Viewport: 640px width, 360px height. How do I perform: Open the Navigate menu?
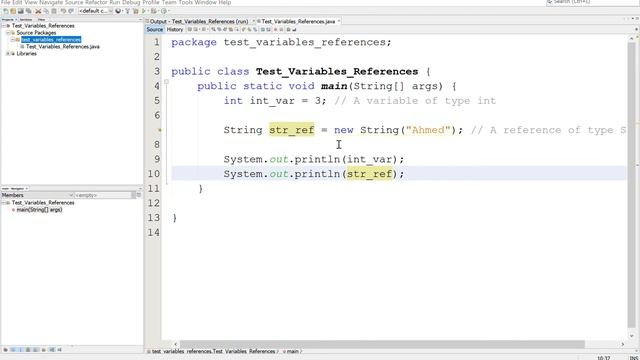pyautogui.click(x=51, y=2)
